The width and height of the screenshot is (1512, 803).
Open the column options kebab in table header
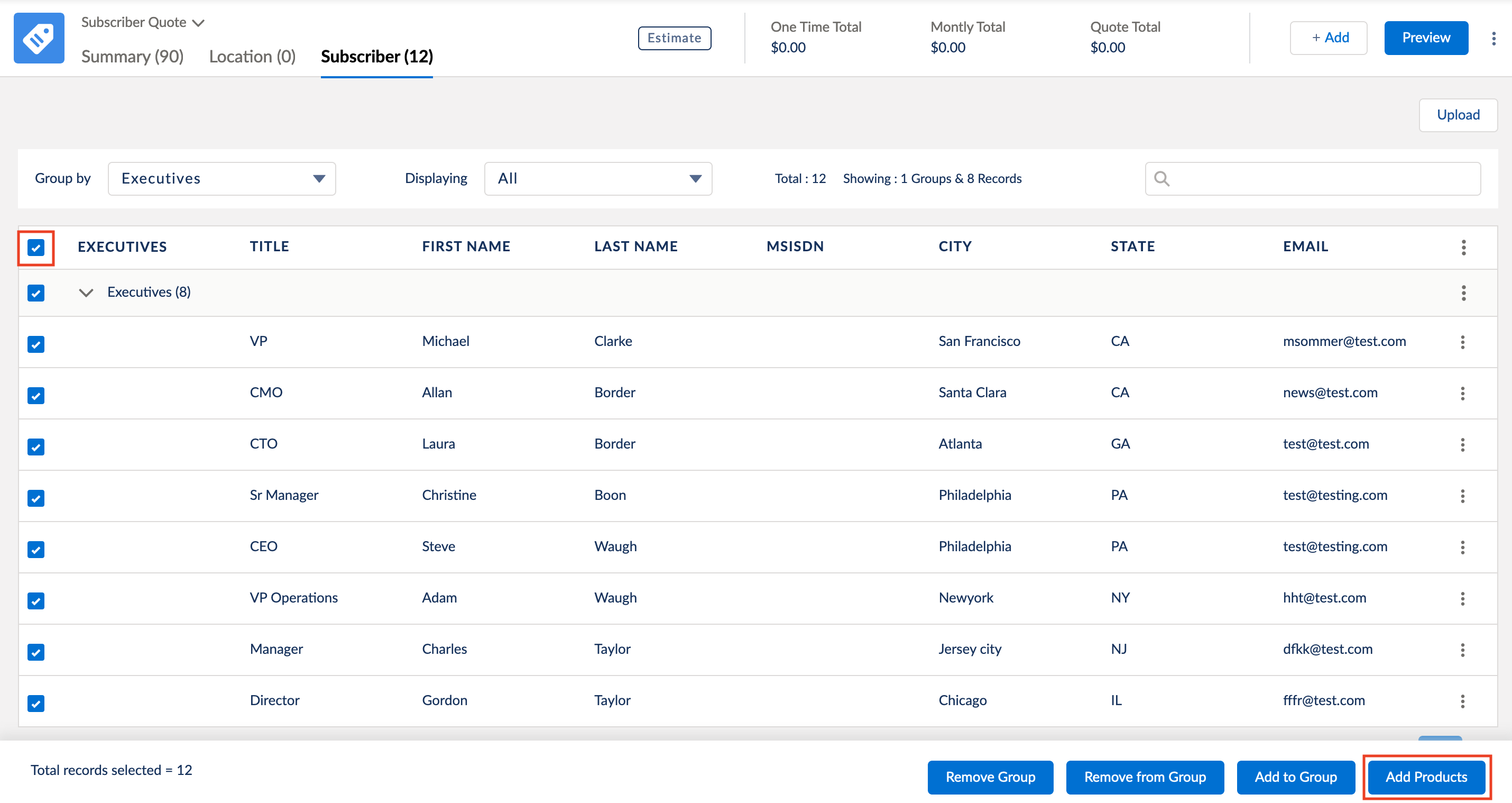pos(1463,248)
